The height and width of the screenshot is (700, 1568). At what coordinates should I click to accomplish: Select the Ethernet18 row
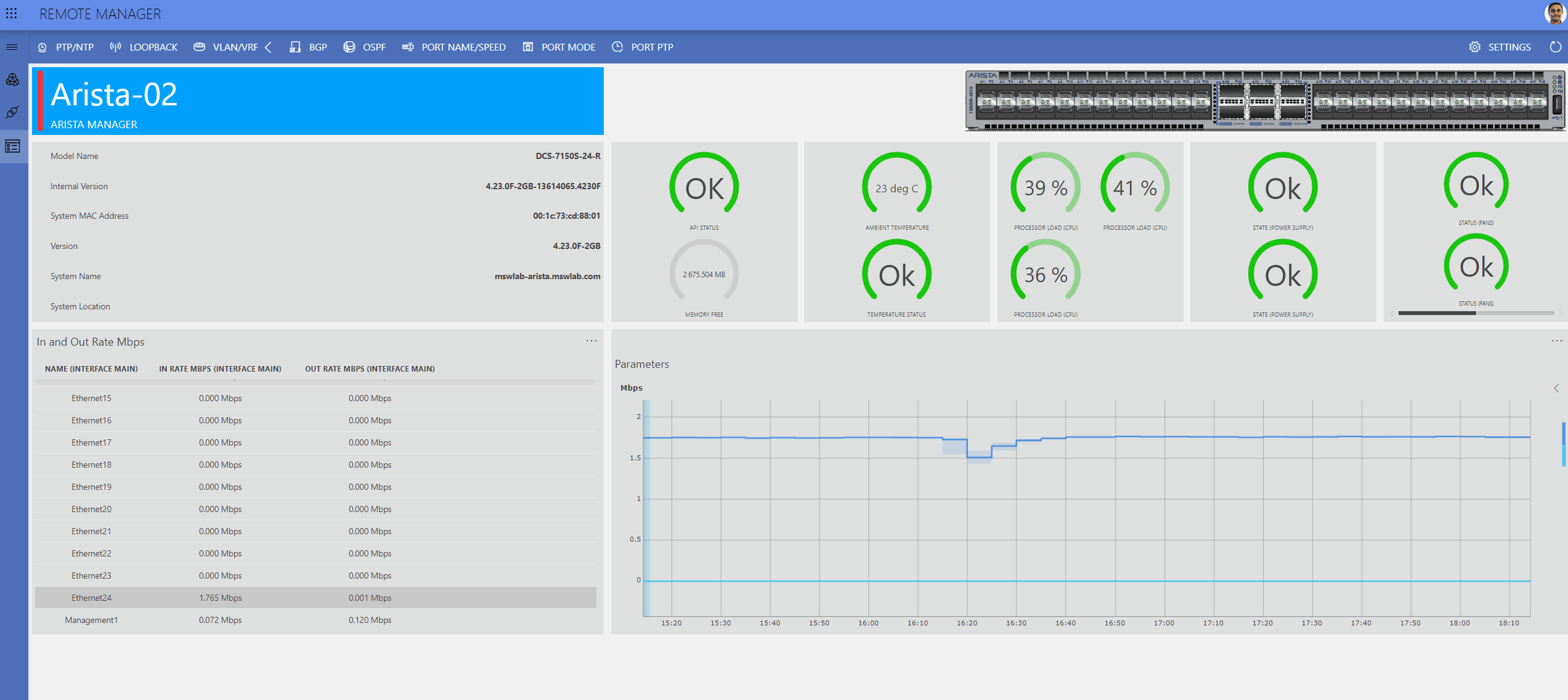315,465
